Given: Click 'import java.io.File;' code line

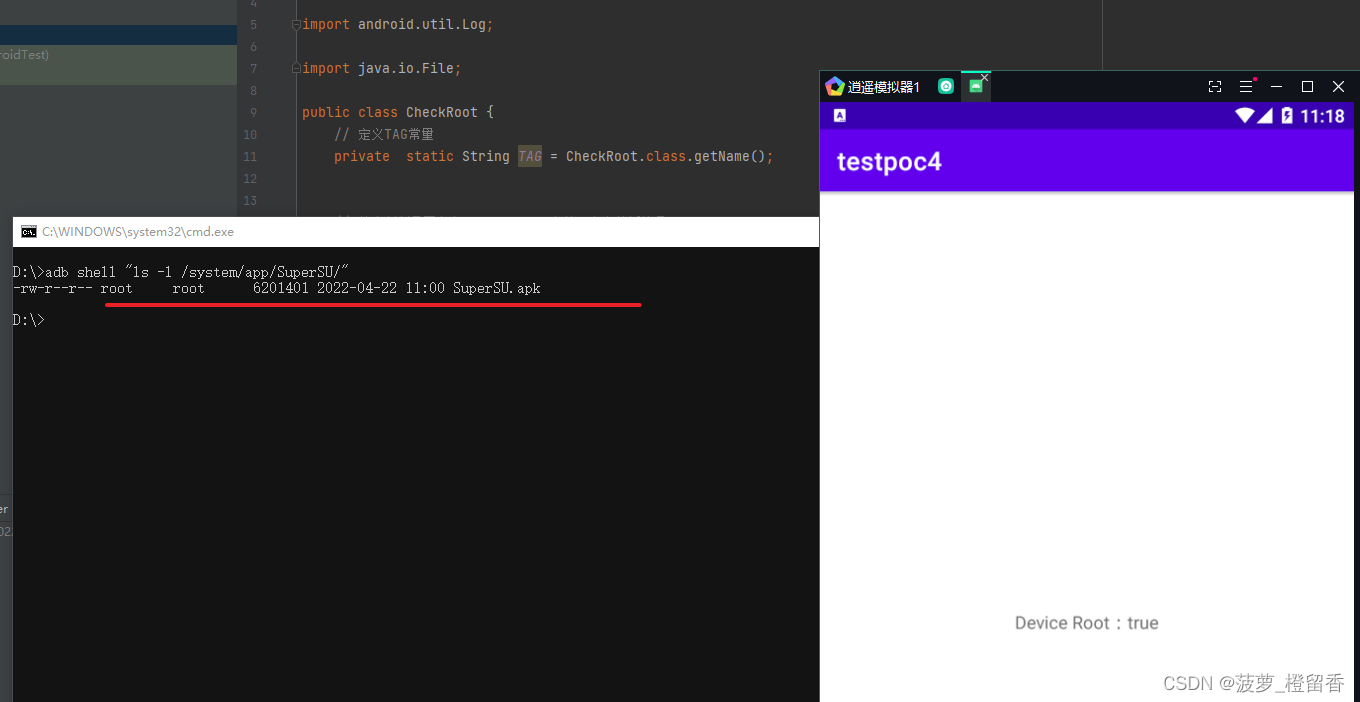Looking at the screenshot, I should click(x=382, y=68).
